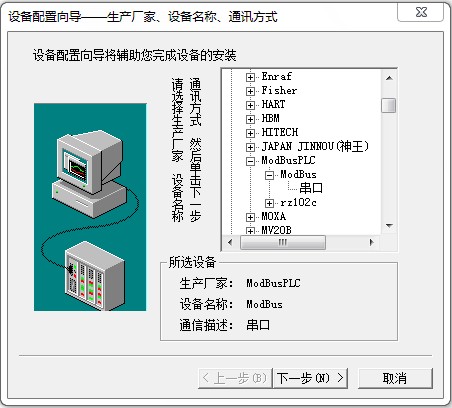The image size is (452, 408).
Task: Select the ModBusPLC tree label
Action: pos(288,161)
